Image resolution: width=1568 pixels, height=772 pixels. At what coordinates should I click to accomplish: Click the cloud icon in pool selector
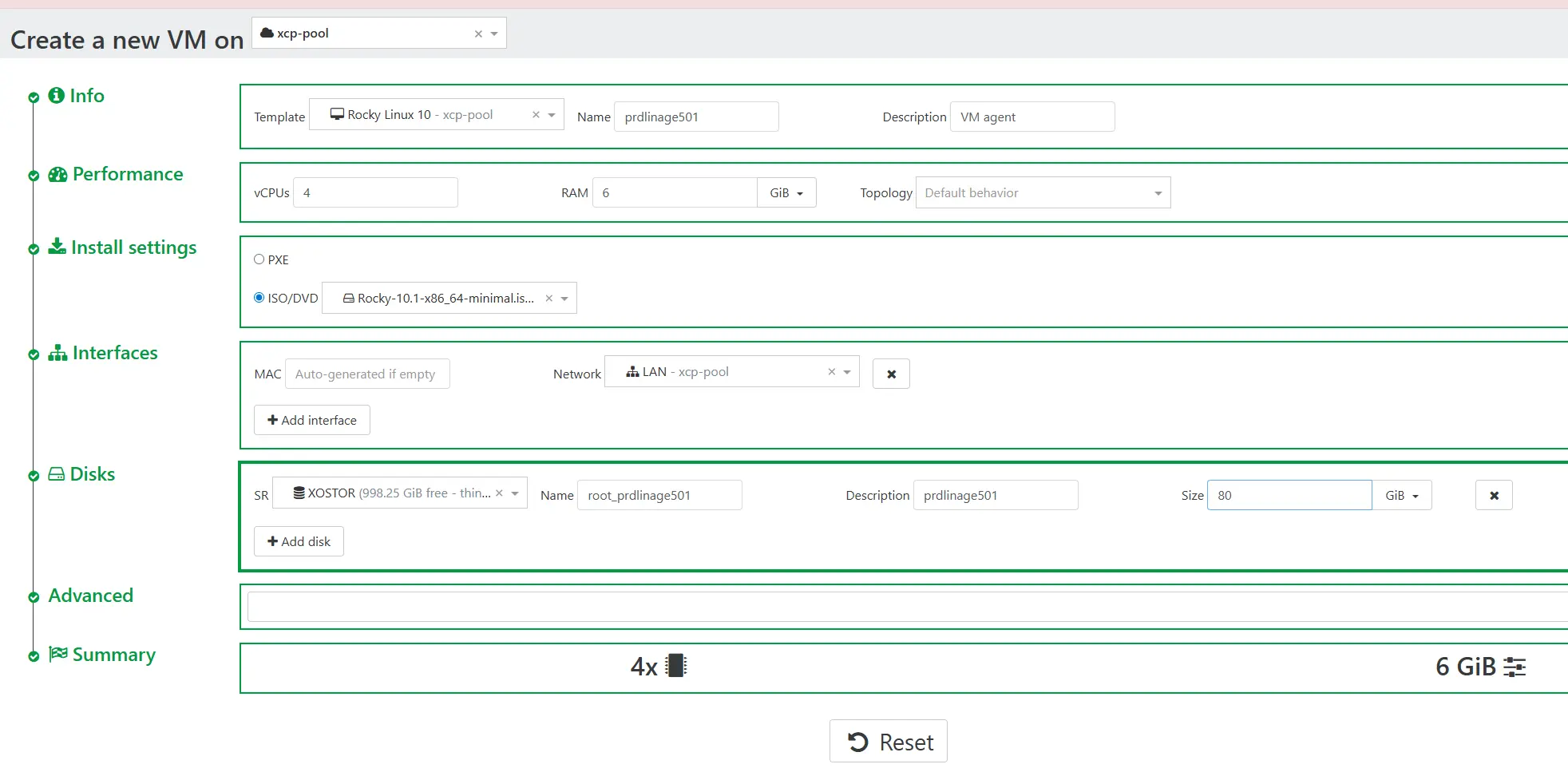coord(267,33)
